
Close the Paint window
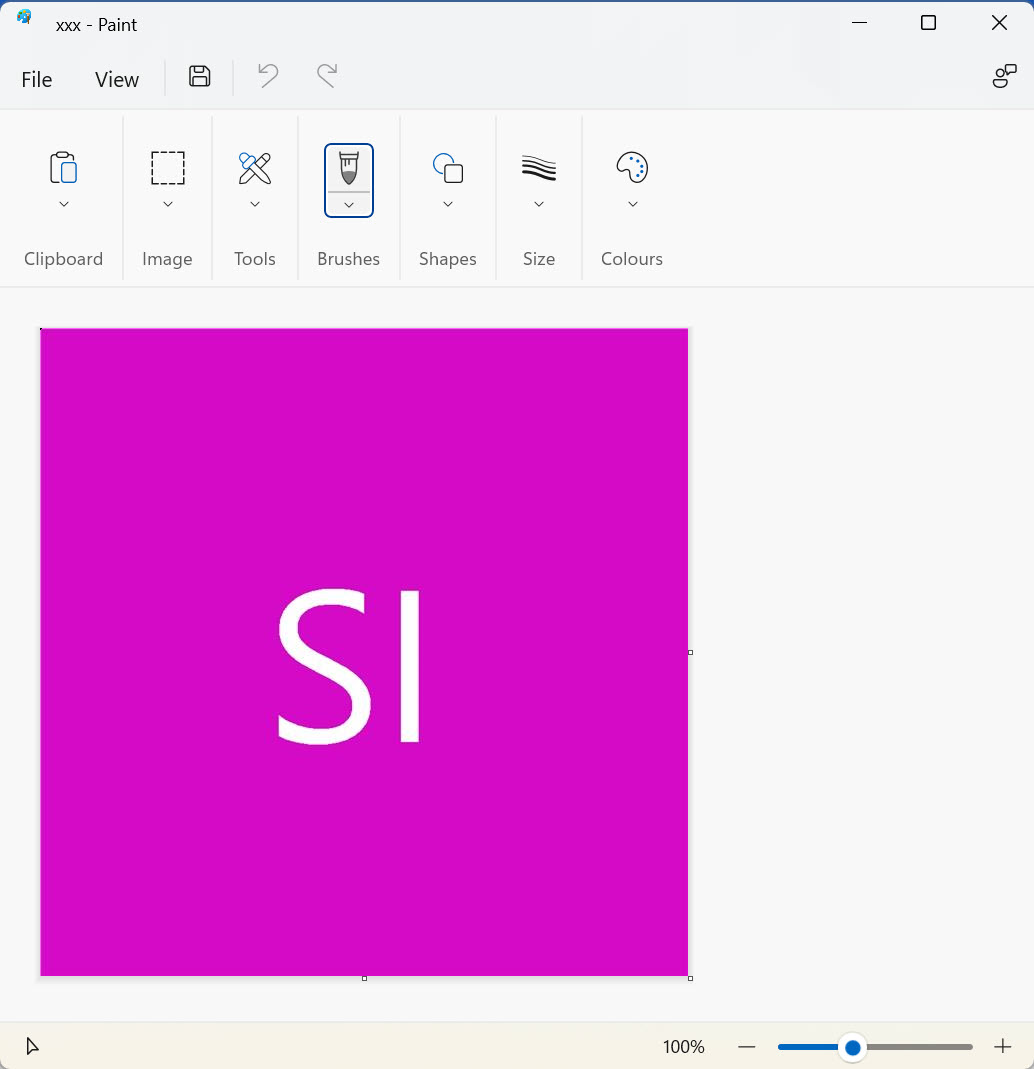coord(999,22)
